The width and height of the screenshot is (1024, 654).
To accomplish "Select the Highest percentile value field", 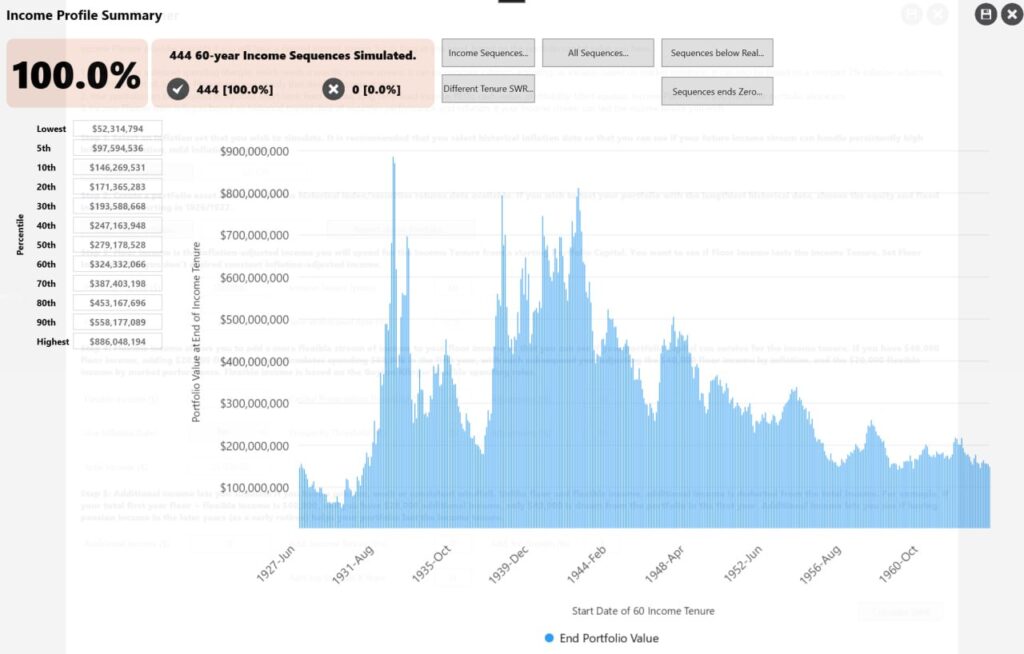I will tap(118, 340).
